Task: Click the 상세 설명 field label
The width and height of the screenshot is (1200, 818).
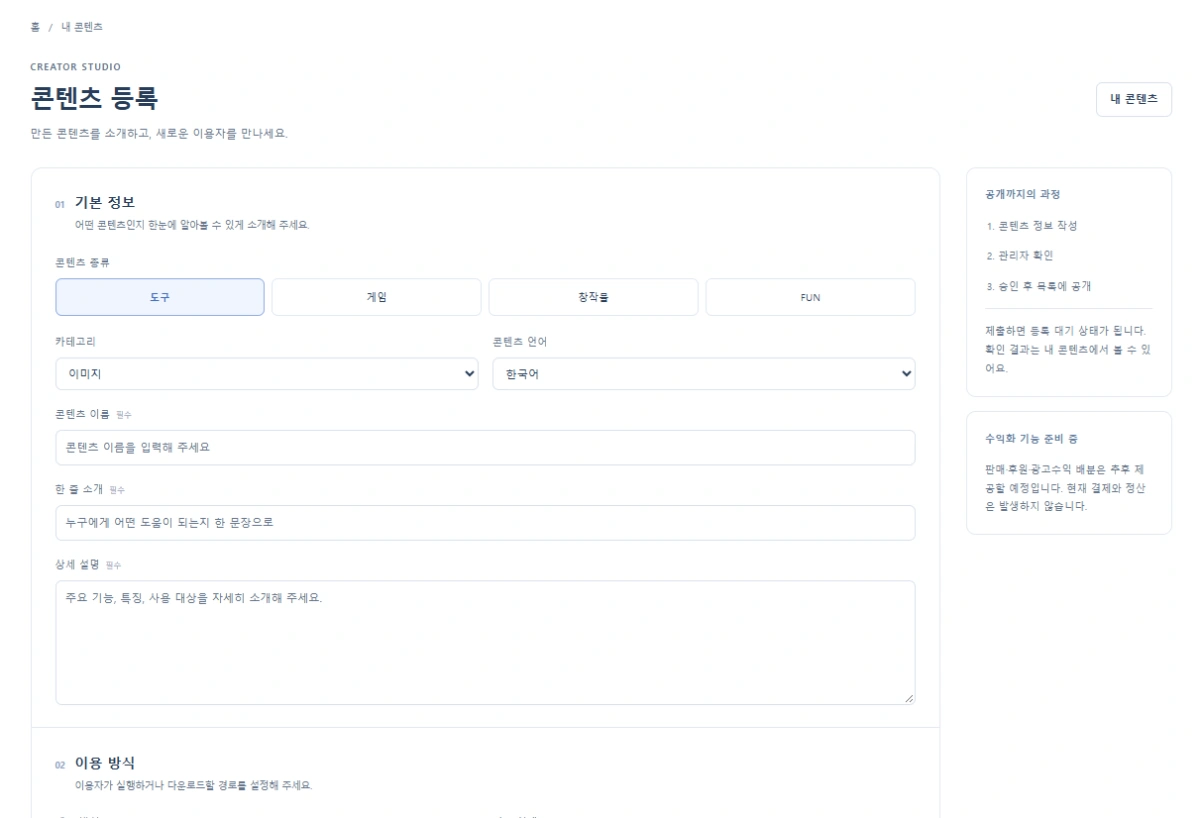Action: [x=77, y=564]
